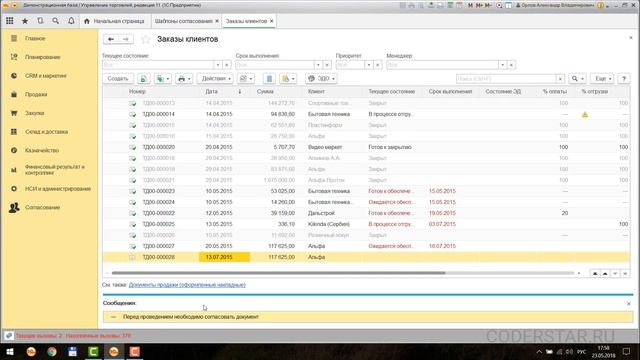Clear the Менеджер filter
The height and width of the screenshot is (360, 640).
point(511,65)
